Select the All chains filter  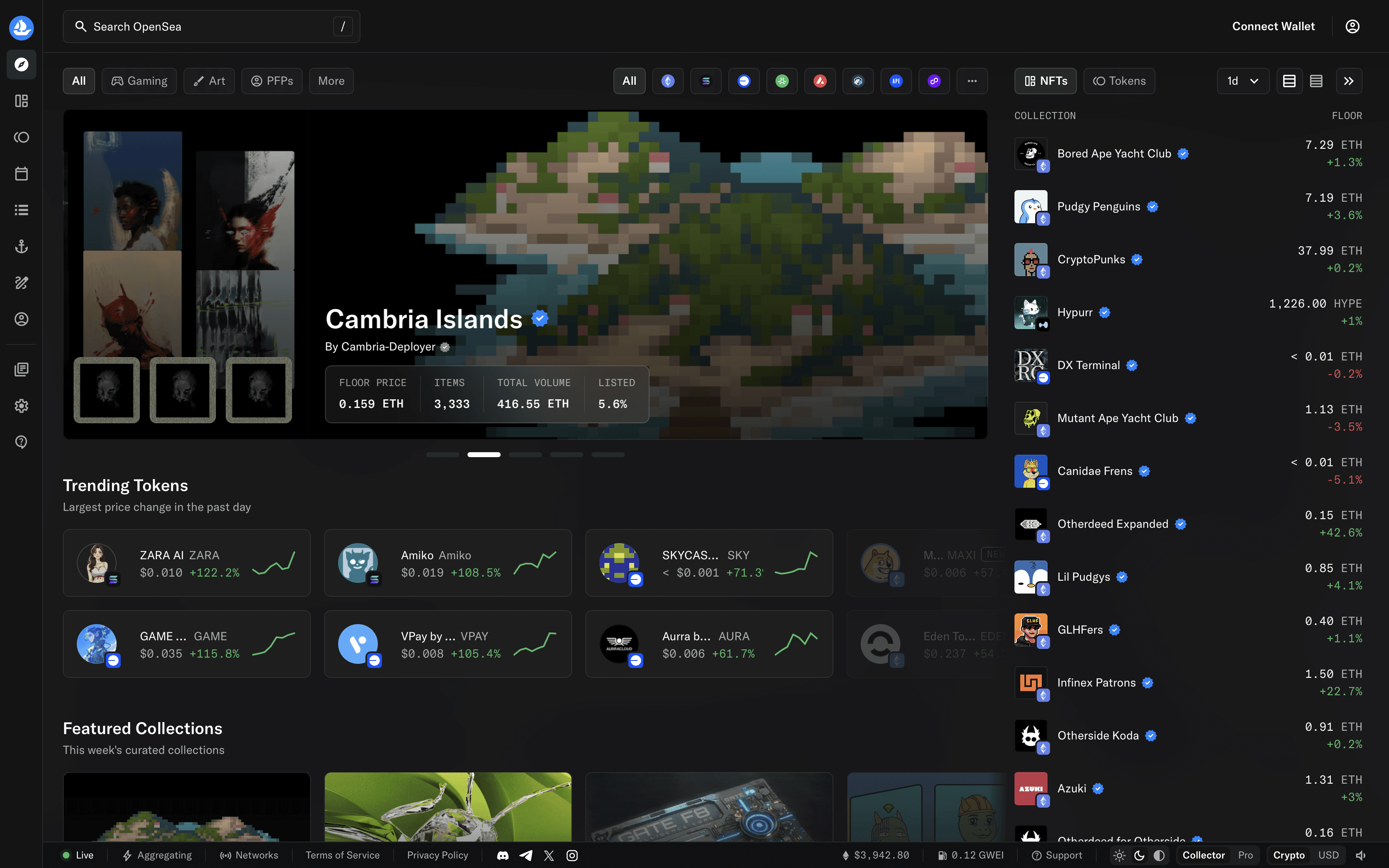(x=629, y=81)
